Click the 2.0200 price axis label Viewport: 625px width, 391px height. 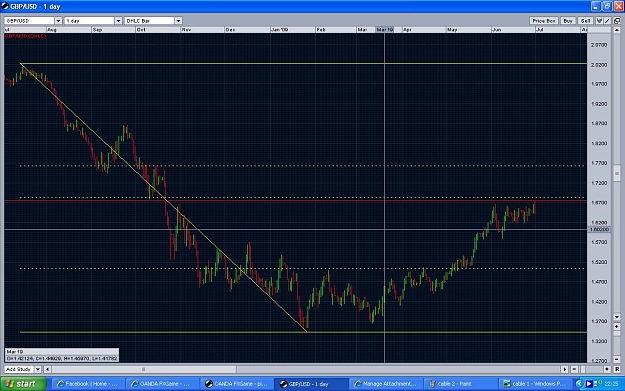click(x=599, y=65)
